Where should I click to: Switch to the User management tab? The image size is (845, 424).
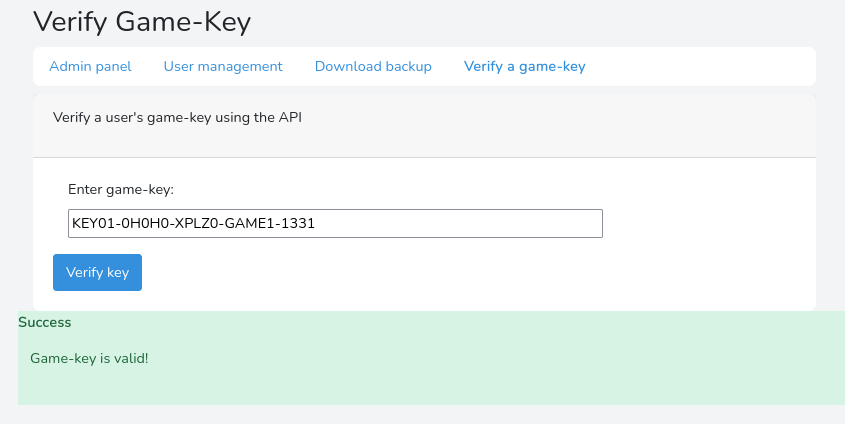(223, 66)
